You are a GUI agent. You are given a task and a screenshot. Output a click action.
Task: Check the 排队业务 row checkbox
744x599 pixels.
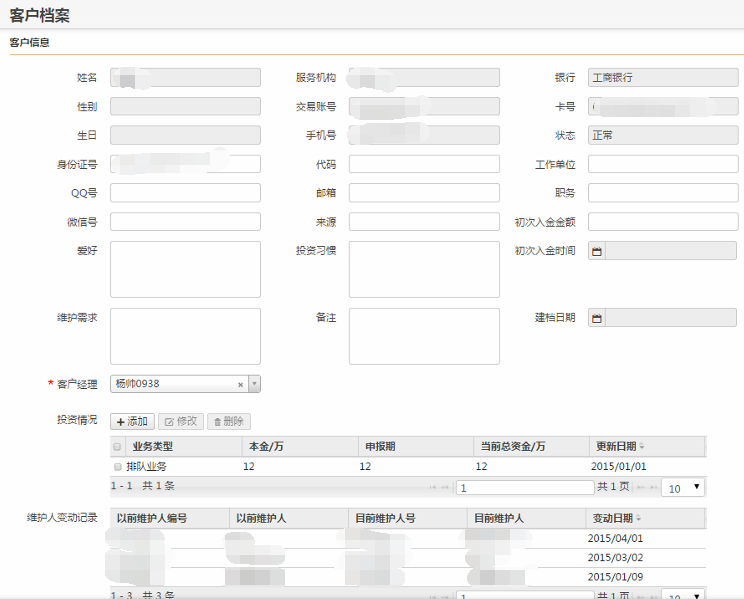click(118, 467)
